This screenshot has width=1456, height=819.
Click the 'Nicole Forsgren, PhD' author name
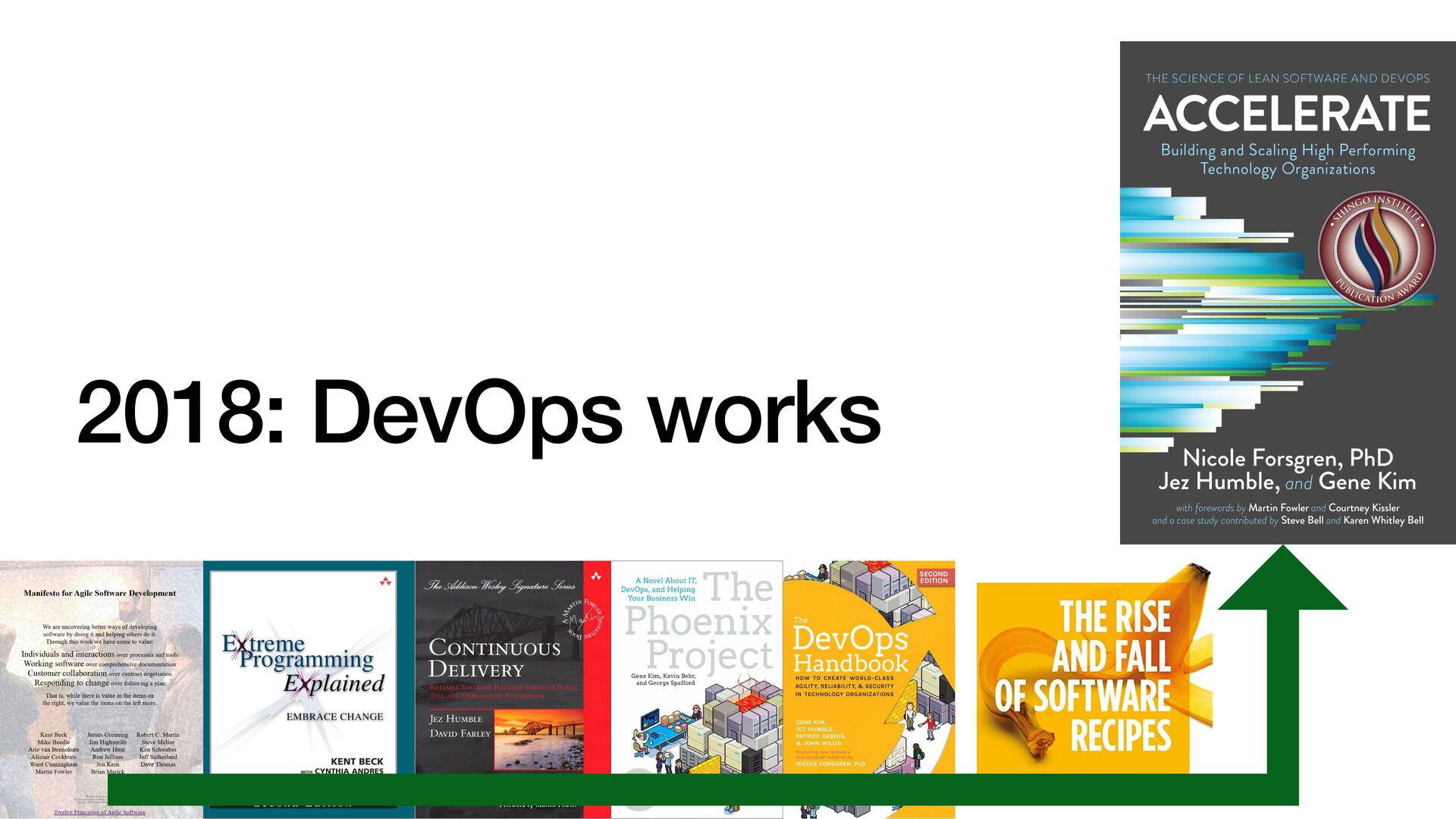(1288, 458)
